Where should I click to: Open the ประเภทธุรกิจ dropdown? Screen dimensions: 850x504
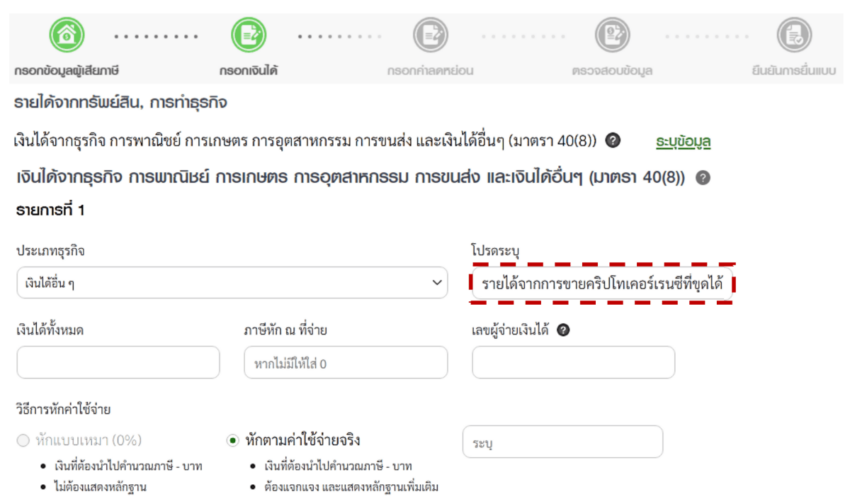(x=232, y=282)
